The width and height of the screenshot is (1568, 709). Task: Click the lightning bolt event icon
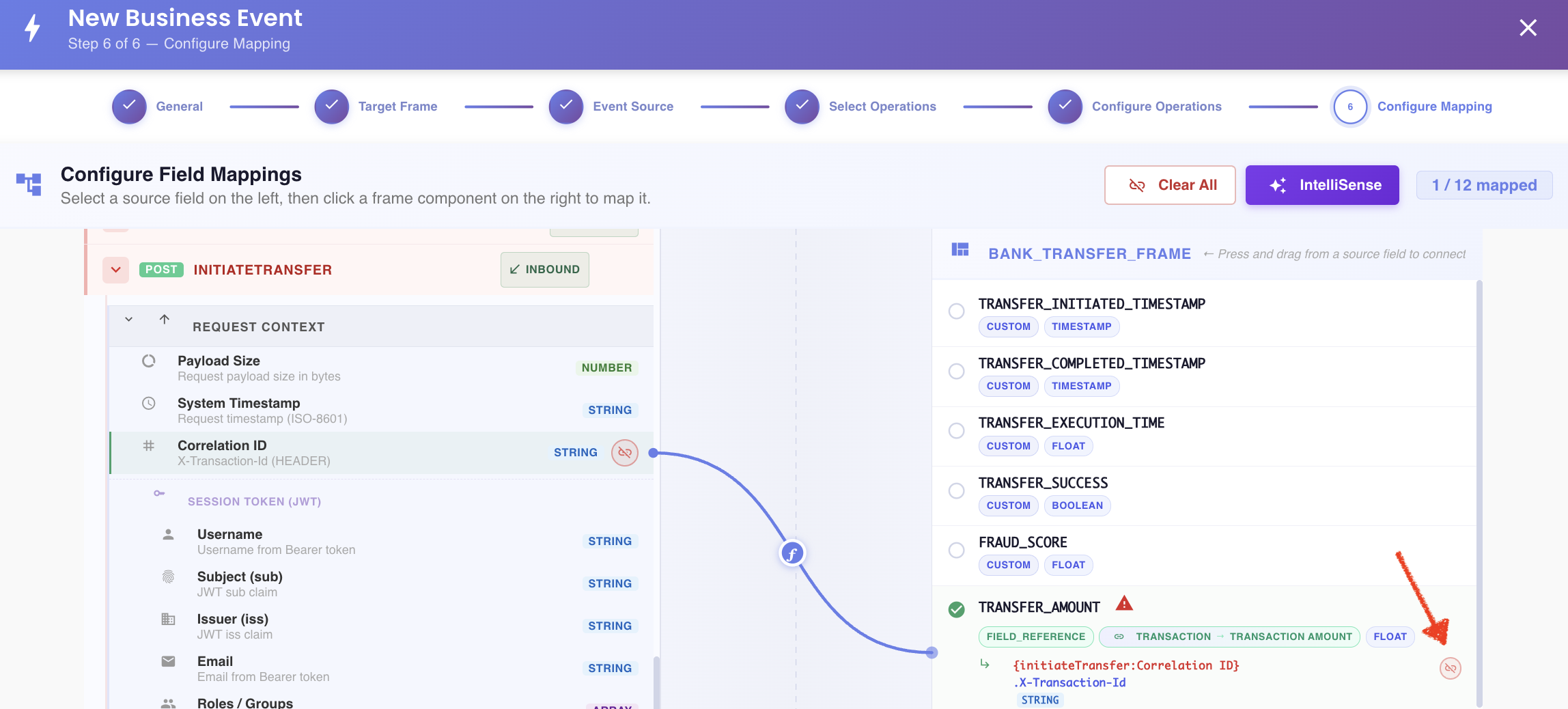[32, 29]
